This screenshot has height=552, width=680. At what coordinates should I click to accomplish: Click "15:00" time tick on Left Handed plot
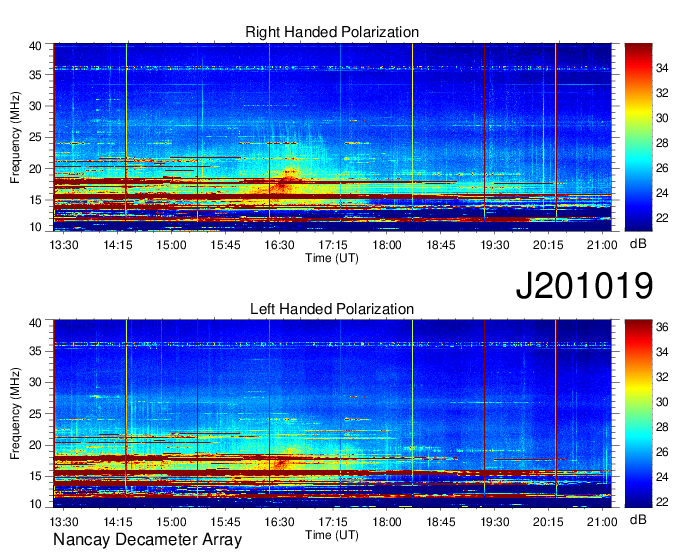tap(171, 522)
